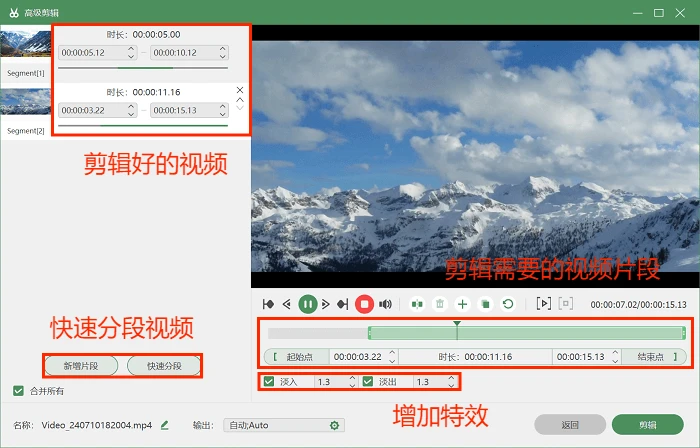Pause the video playback
The image size is (700, 448).
click(x=308, y=304)
